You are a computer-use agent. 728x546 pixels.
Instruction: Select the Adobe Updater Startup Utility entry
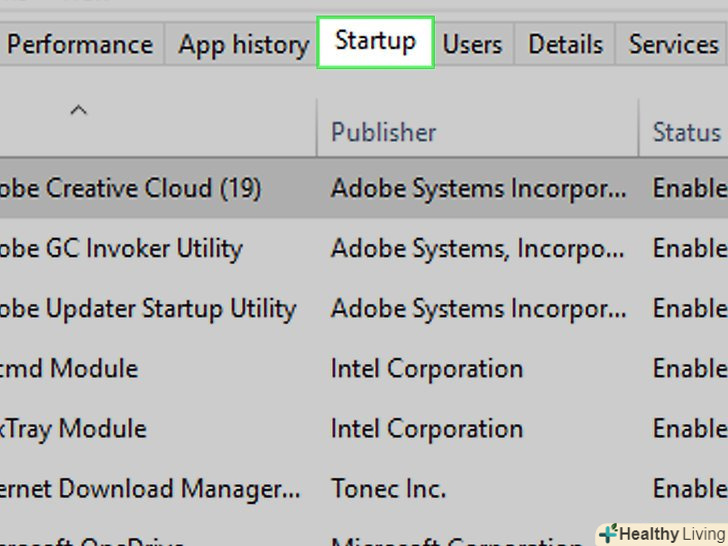(148, 308)
